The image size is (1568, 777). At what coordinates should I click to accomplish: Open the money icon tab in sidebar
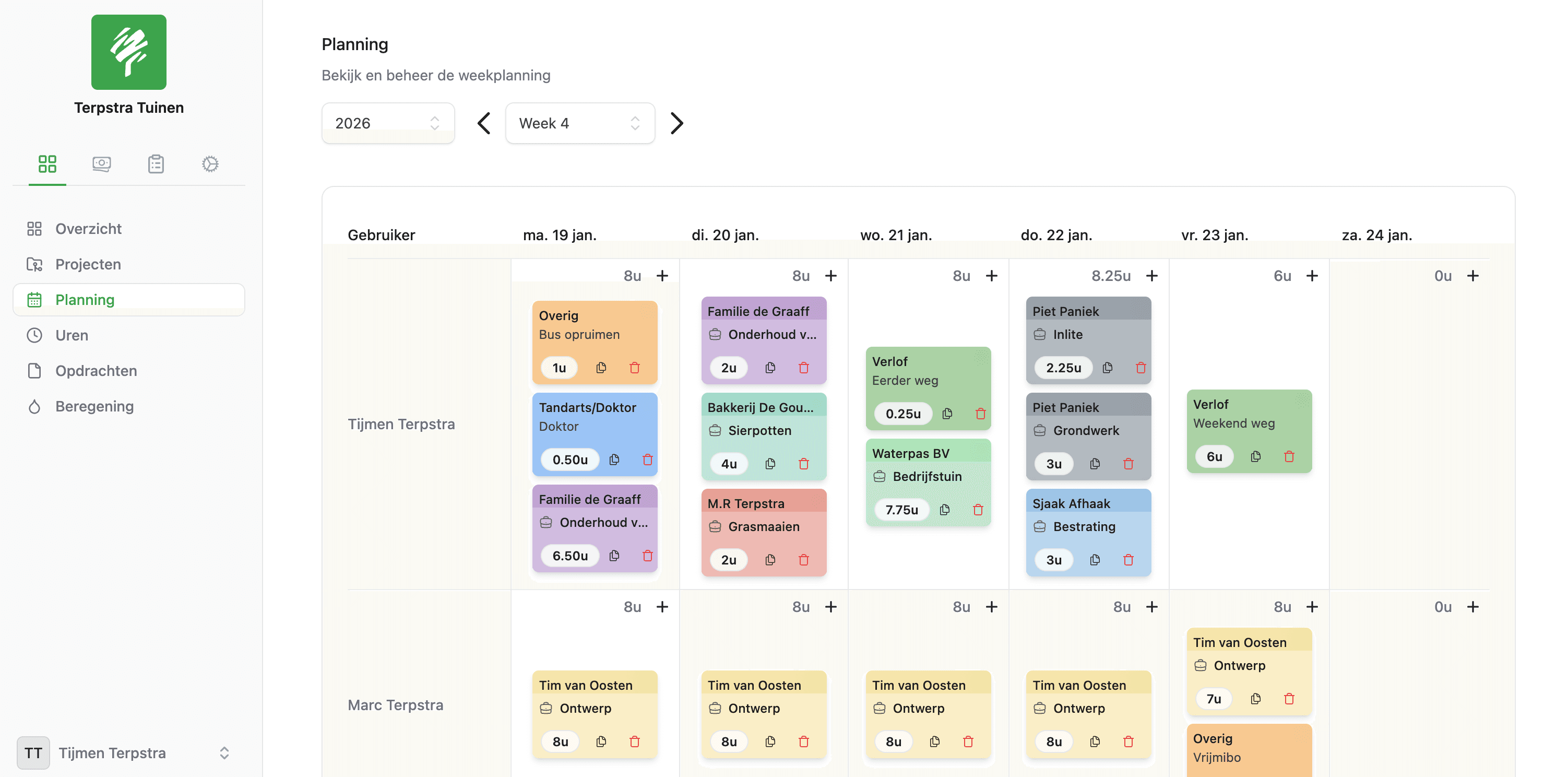pos(102,164)
